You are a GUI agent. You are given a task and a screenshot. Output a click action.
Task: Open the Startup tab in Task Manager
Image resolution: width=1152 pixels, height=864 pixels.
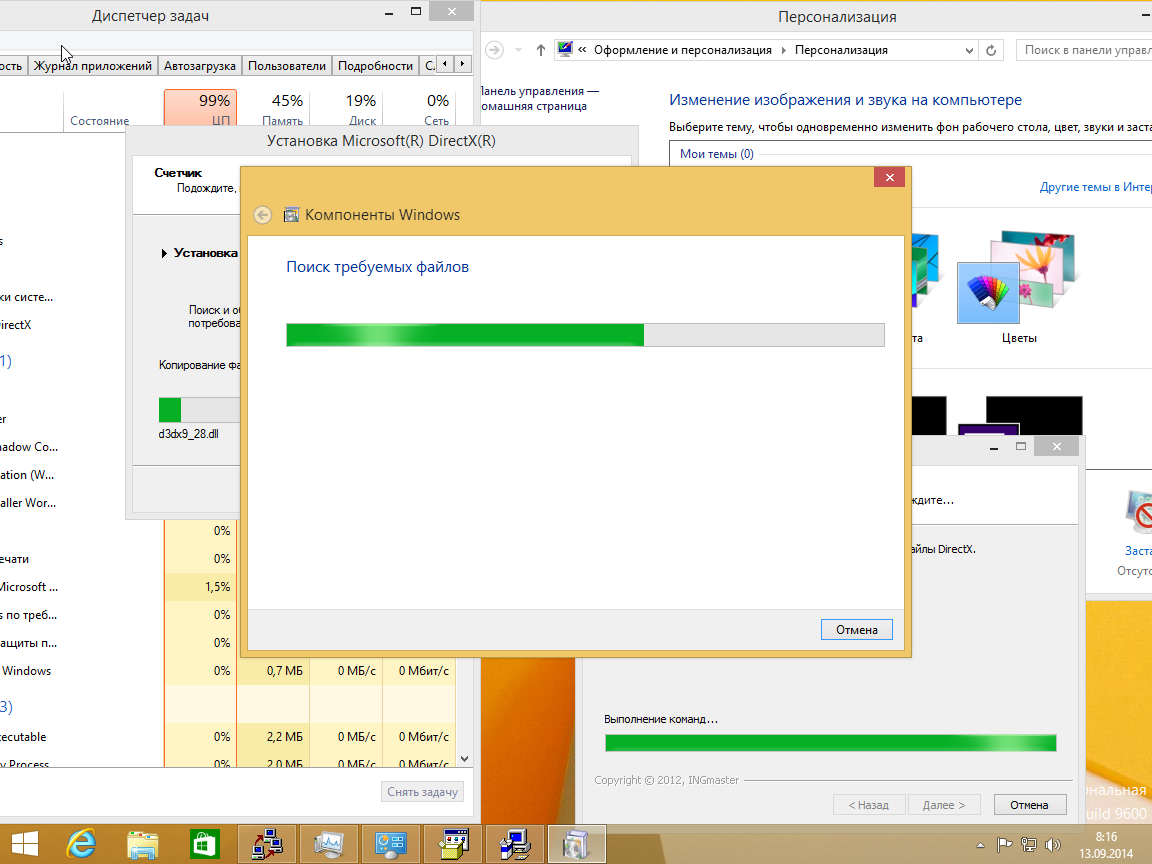tap(200, 65)
